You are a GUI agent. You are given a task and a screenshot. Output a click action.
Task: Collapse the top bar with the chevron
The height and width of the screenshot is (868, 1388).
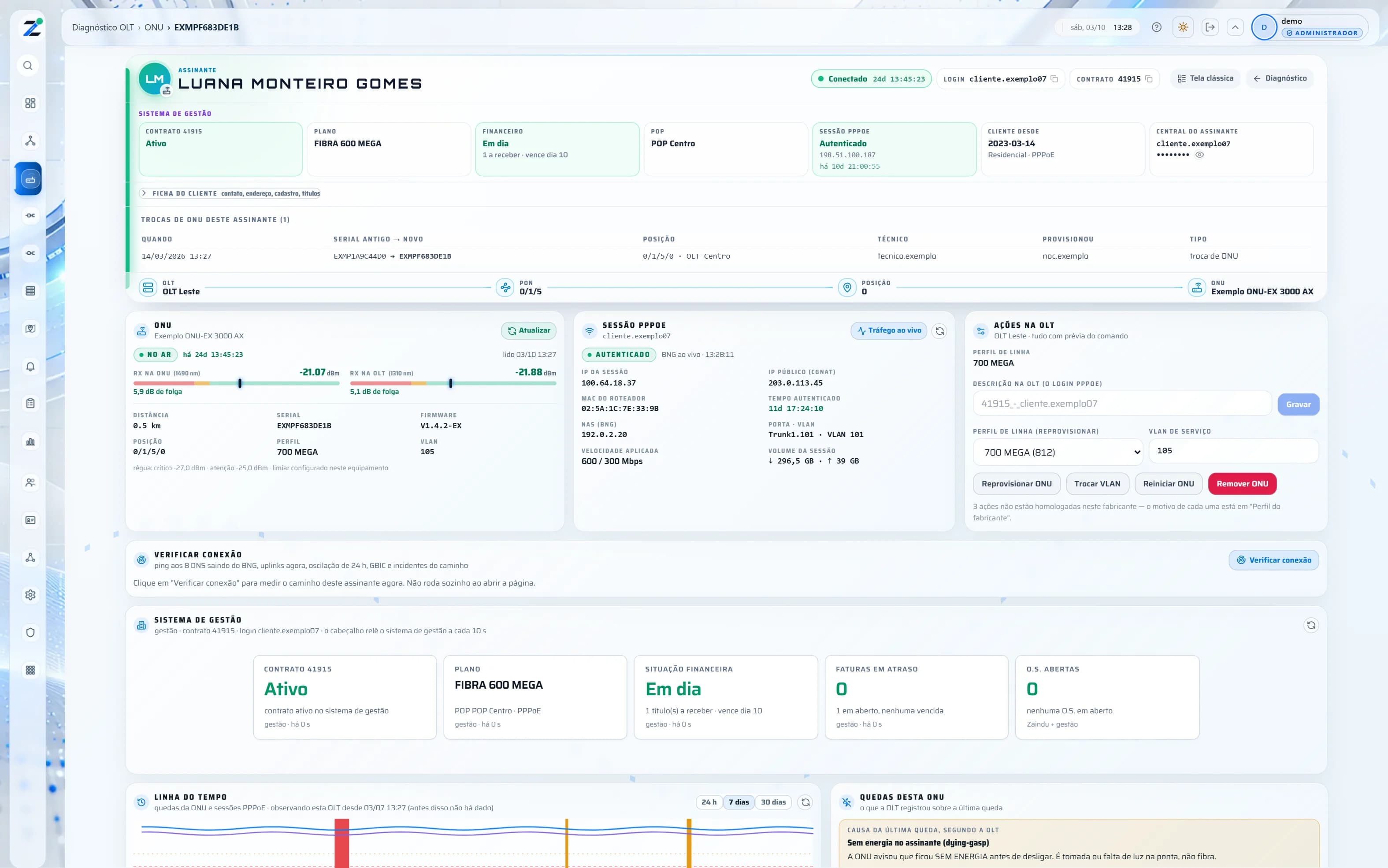[1235, 27]
